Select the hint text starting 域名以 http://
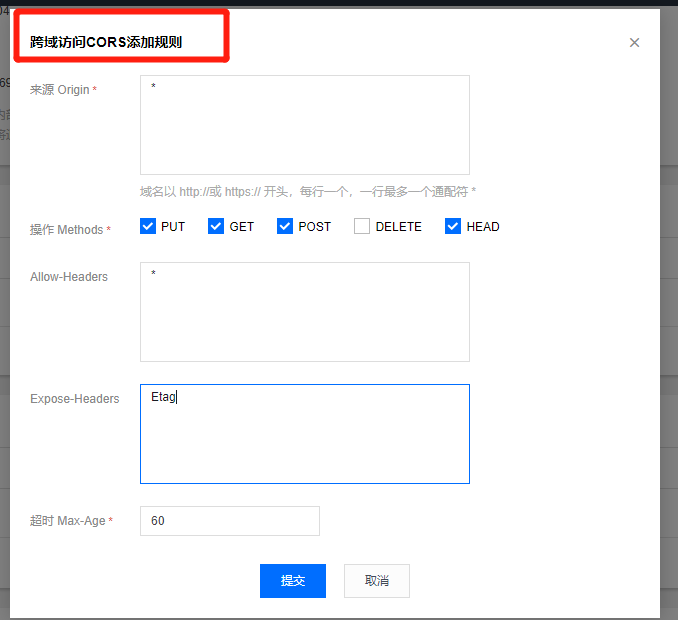678x620 pixels. 308,192
